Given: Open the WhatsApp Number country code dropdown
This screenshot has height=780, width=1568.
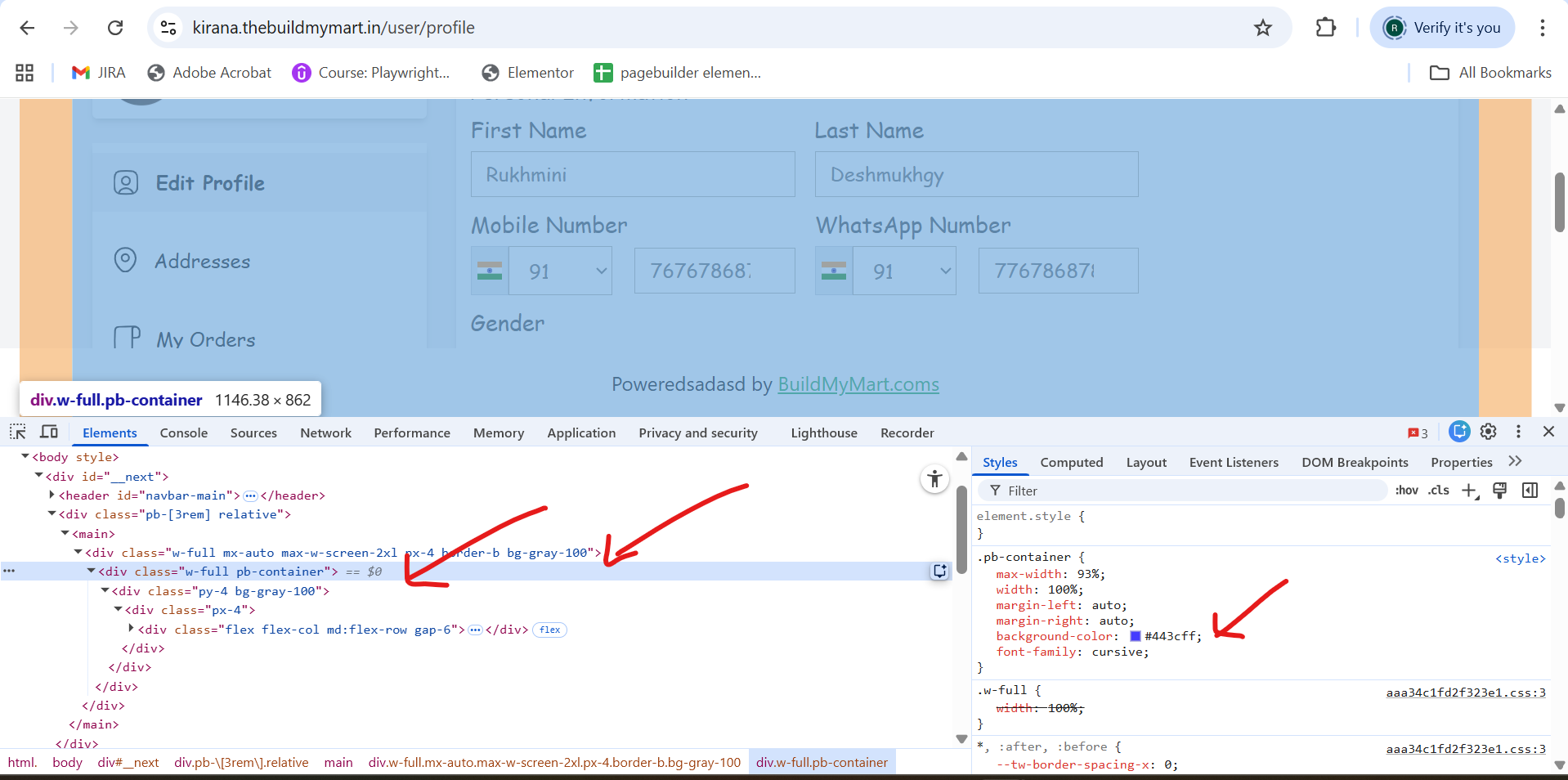Looking at the screenshot, I should [x=904, y=271].
